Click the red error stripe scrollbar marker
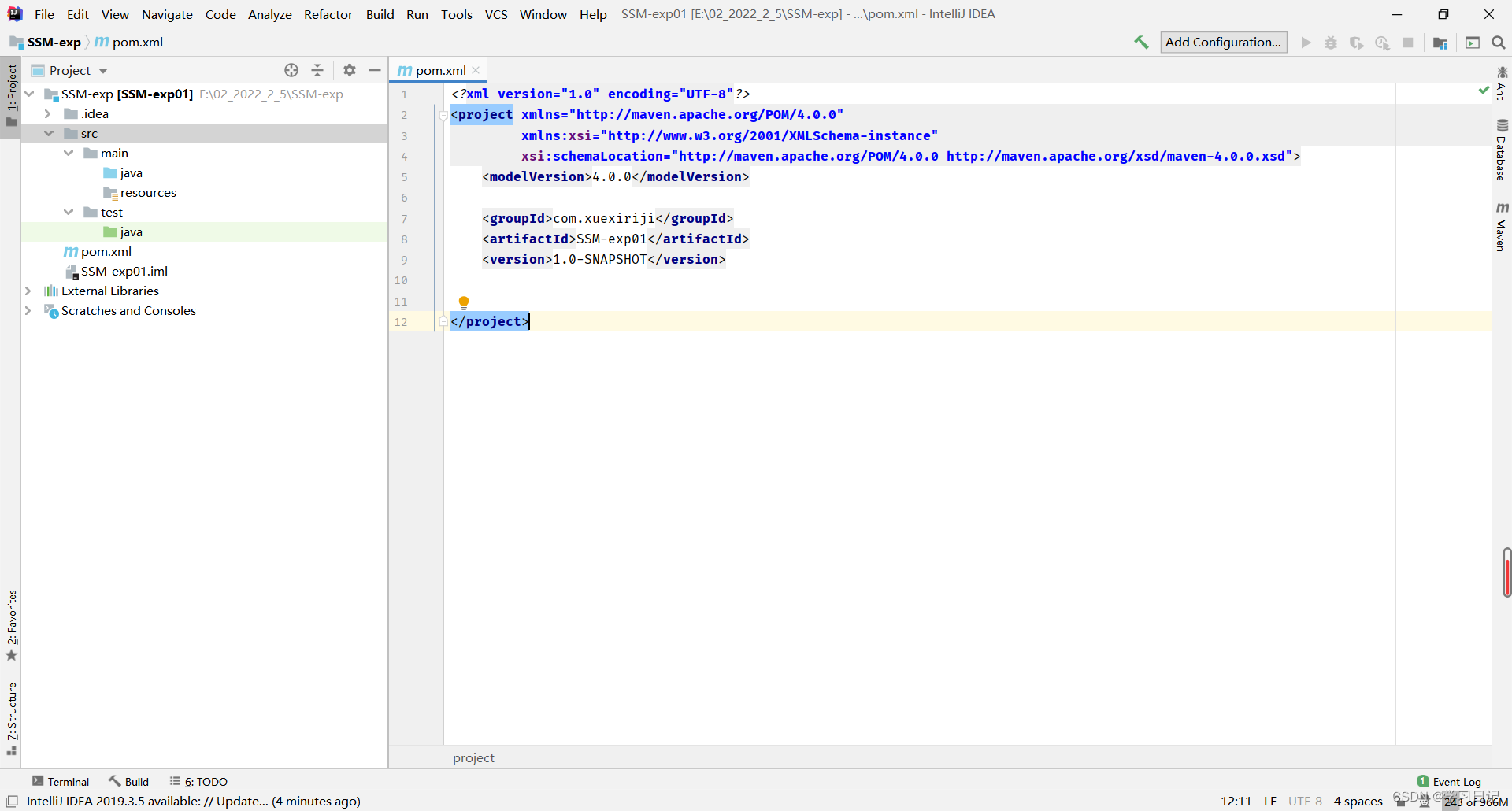1512x811 pixels. tap(1507, 574)
